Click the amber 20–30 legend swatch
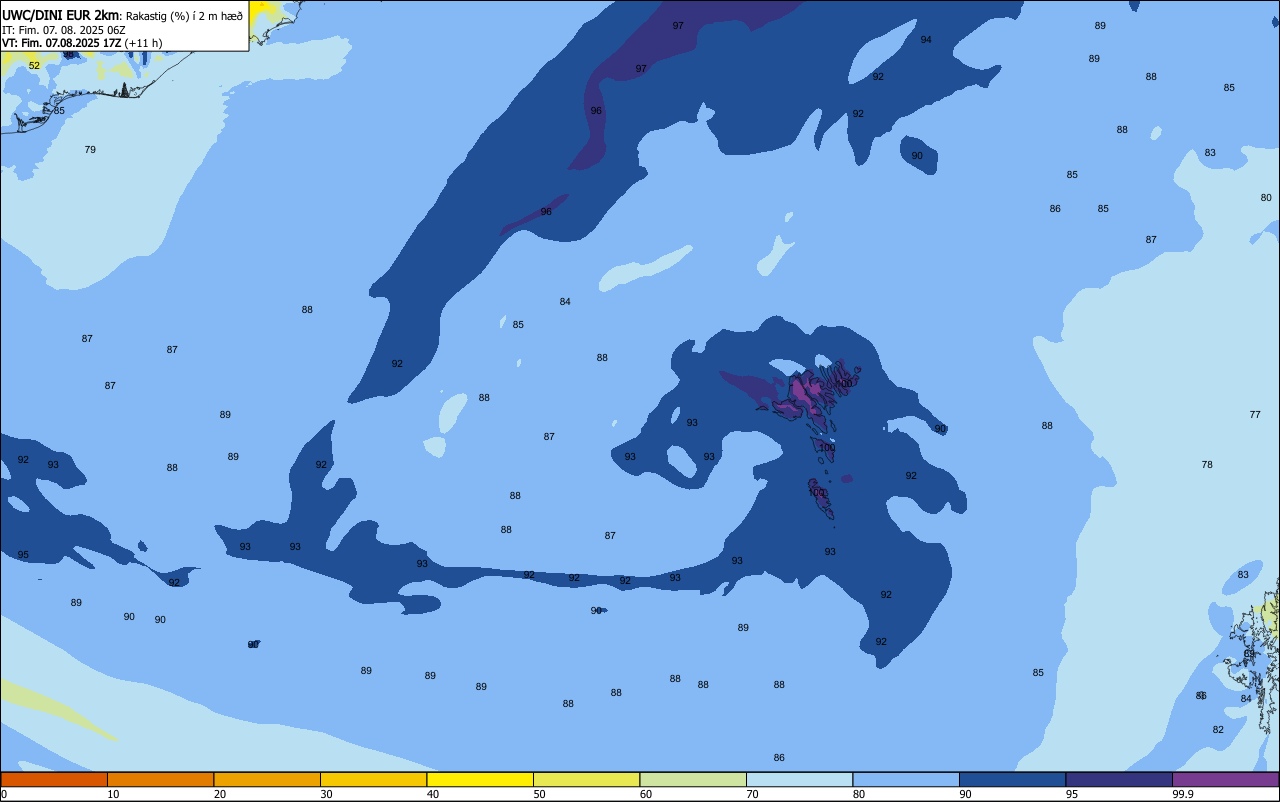 tap(267, 779)
